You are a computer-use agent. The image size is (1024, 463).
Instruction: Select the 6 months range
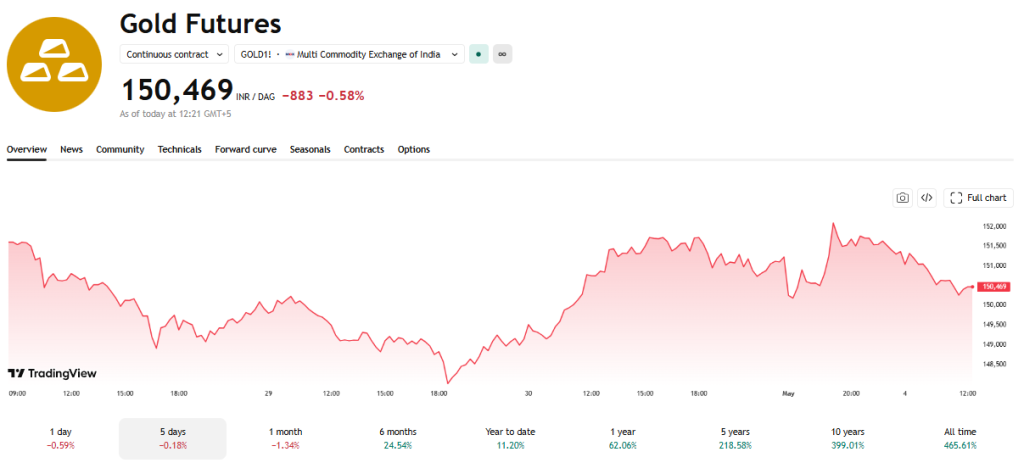pos(398,438)
